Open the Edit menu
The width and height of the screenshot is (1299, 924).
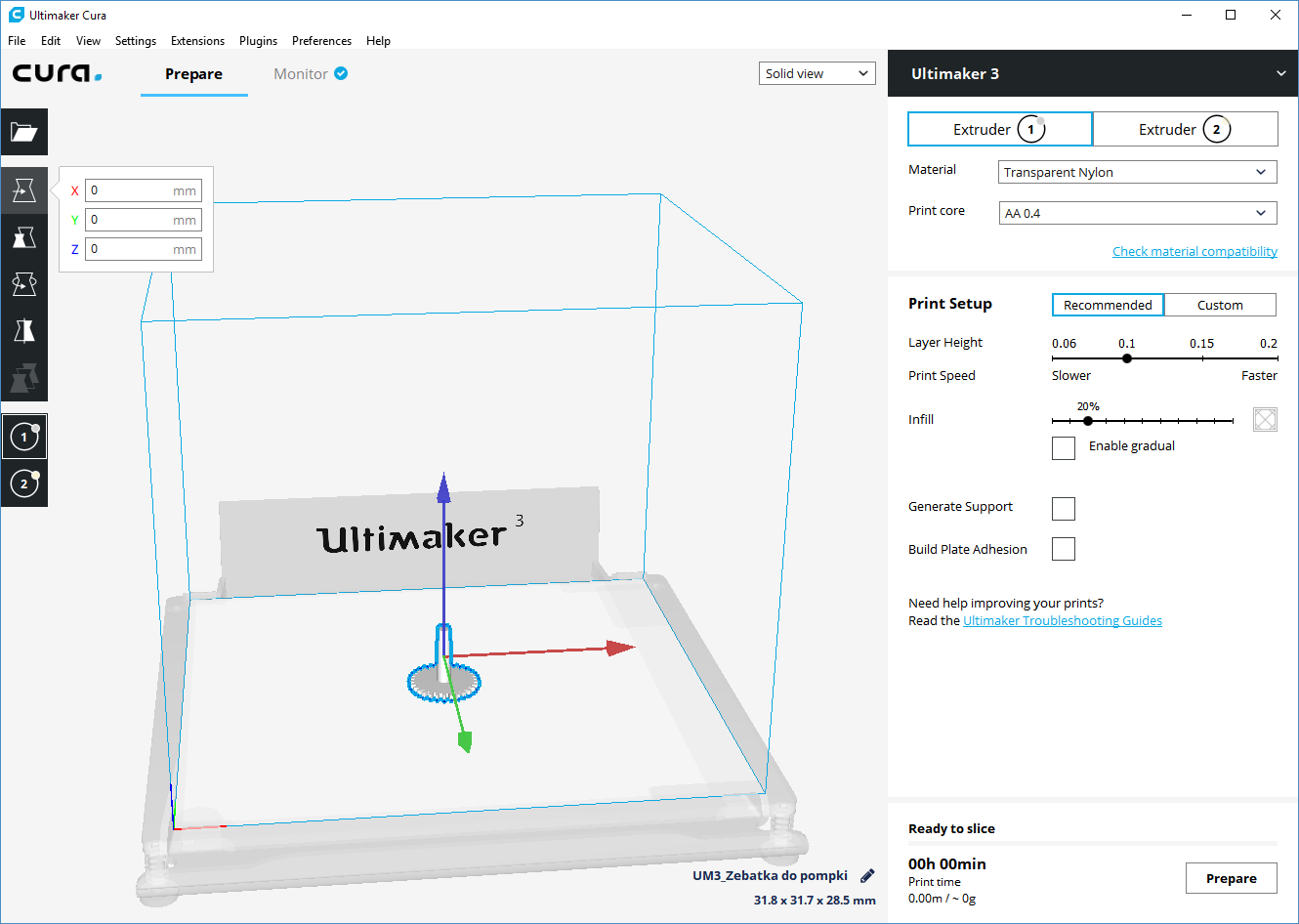pyautogui.click(x=51, y=41)
